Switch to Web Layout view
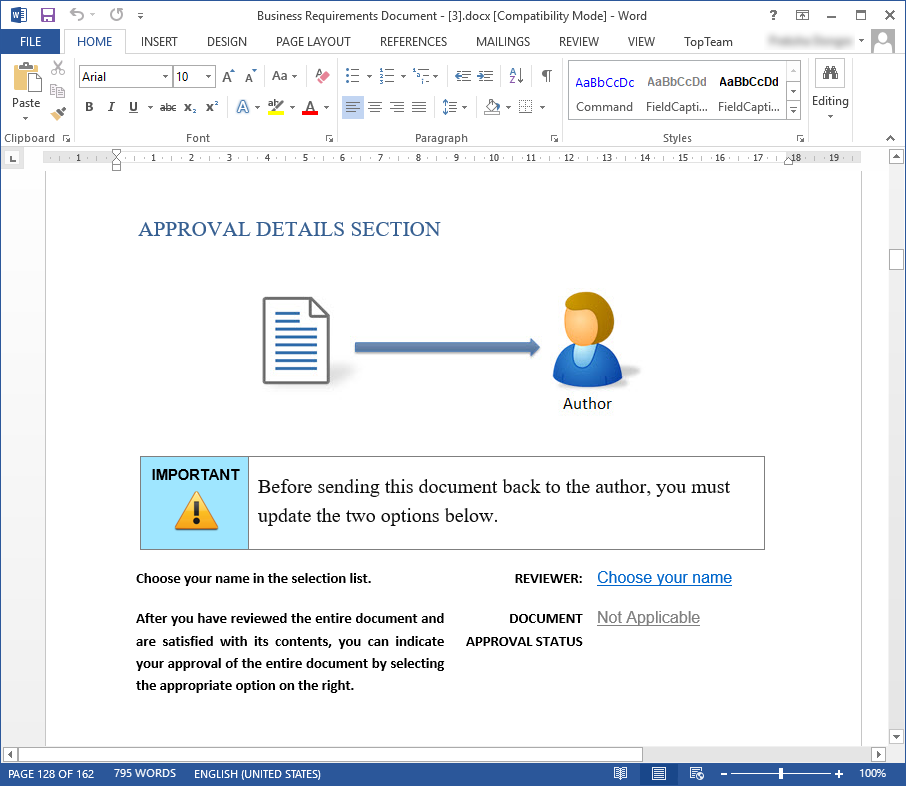The height and width of the screenshot is (786, 906). point(697,773)
